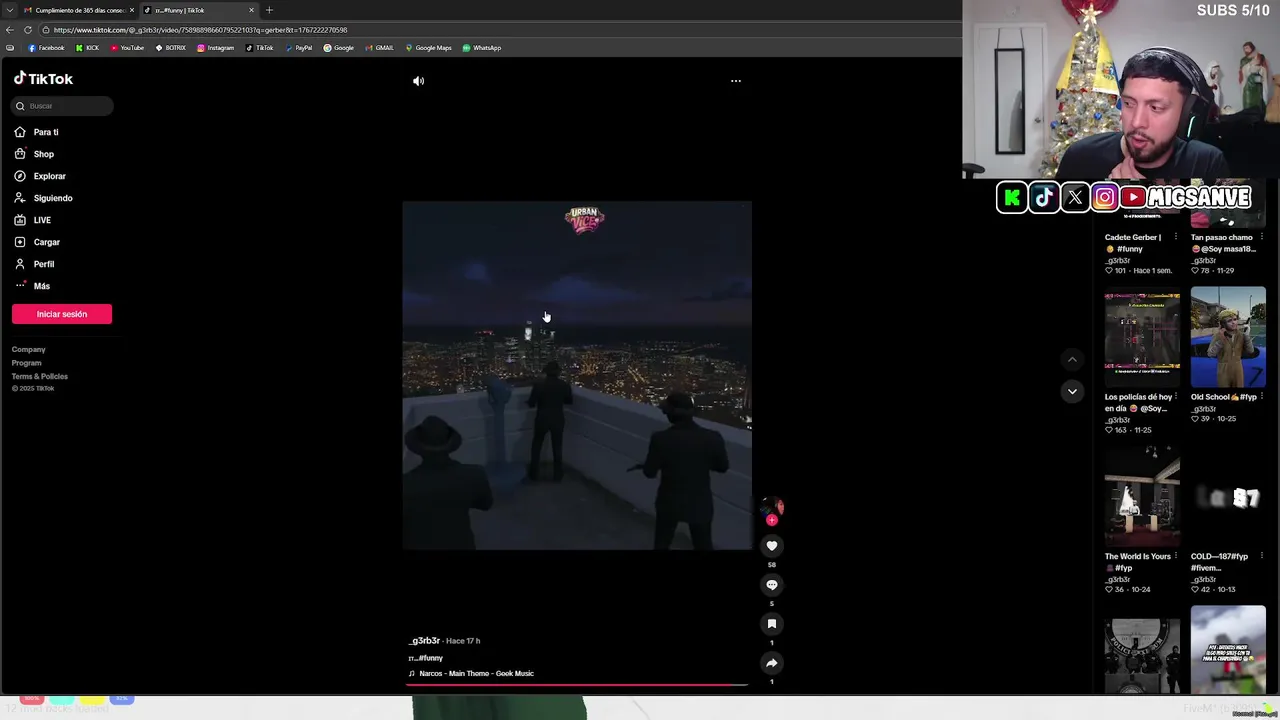This screenshot has height=720, width=1280.
Task: Open the Los policías dé hoy video thumbnail
Action: (x=1142, y=337)
